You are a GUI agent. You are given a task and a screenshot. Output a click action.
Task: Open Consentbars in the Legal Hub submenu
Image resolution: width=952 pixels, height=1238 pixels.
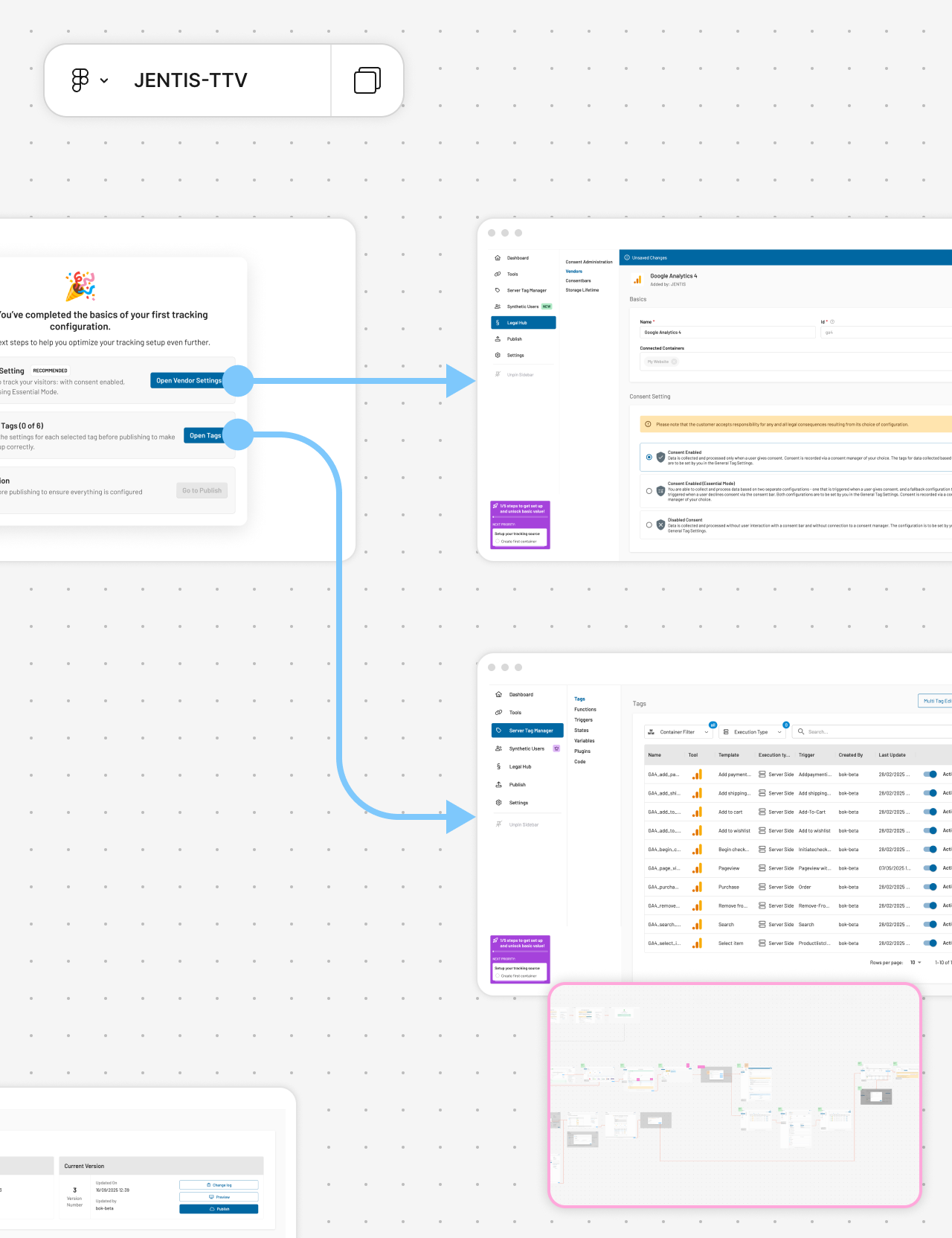tap(579, 280)
